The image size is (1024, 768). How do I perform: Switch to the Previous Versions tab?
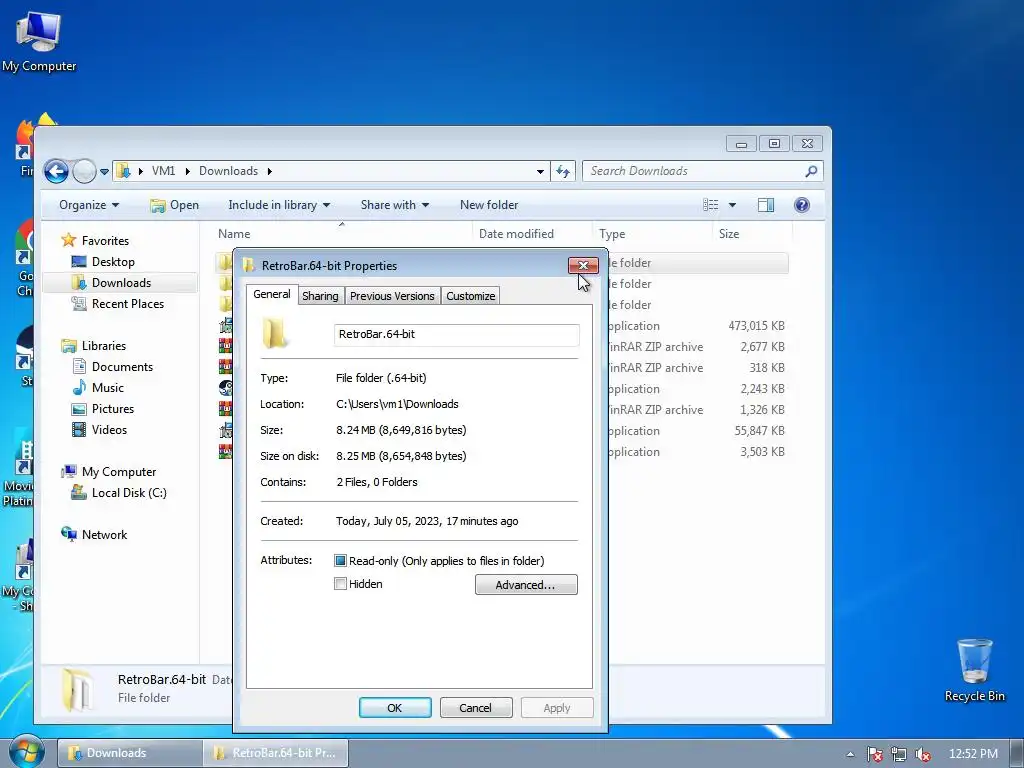click(392, 296)
